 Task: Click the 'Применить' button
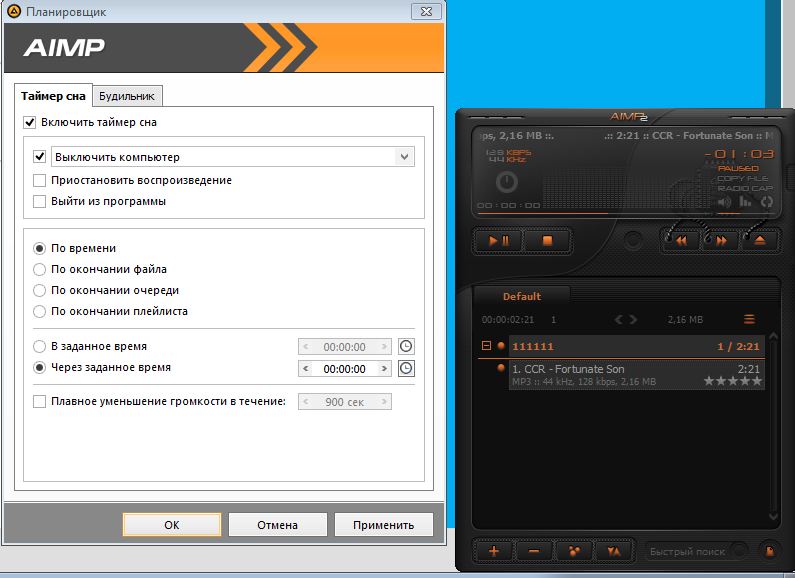tap(383, 525)
